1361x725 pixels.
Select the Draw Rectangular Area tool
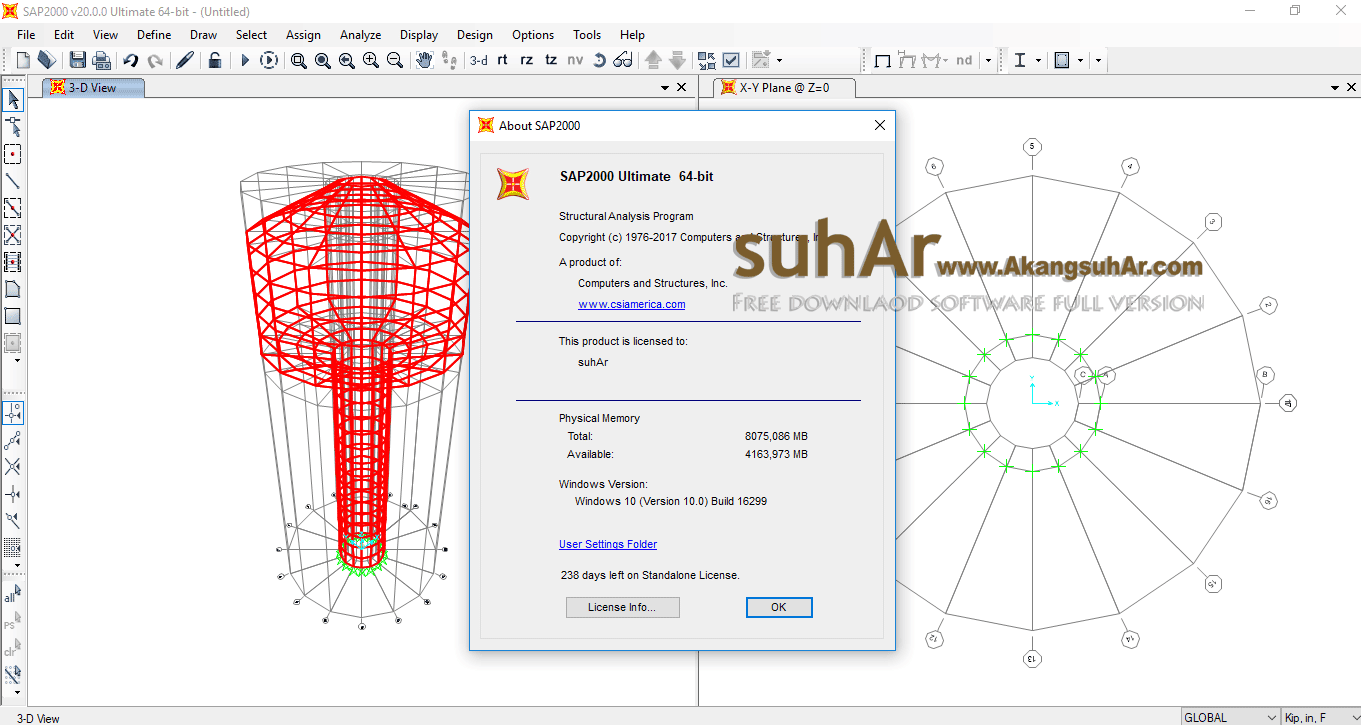pyautogui.click(x=13, y=316)
